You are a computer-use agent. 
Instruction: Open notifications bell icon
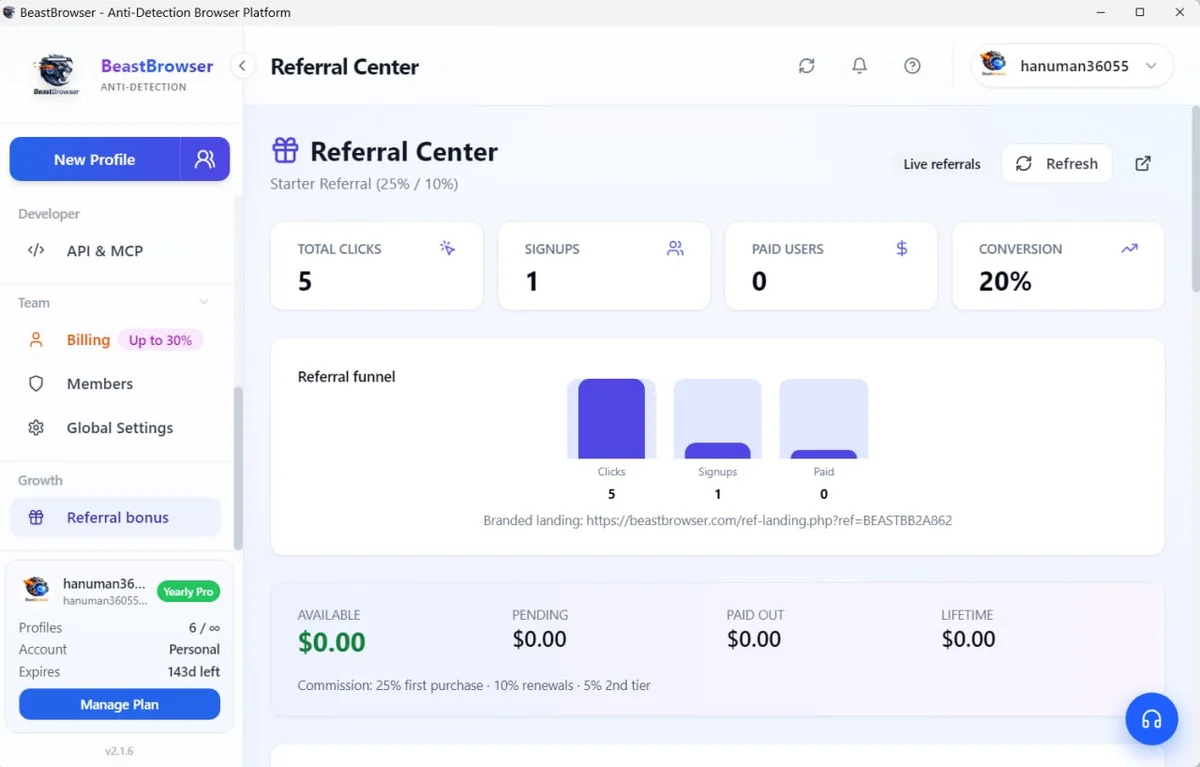(859, 66)
